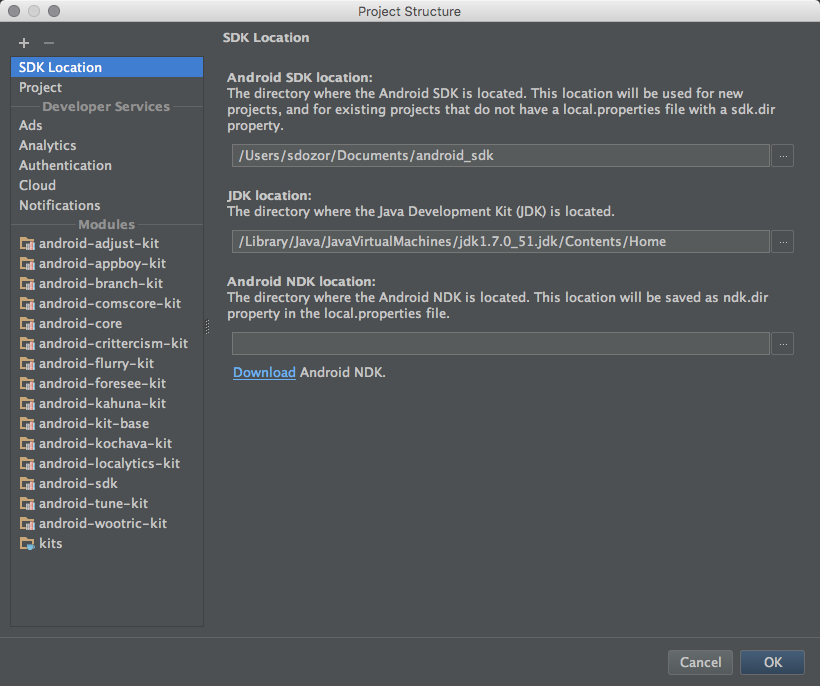Select SDK Location in sidebar
The image size is (820, 686).
[60, 68]
